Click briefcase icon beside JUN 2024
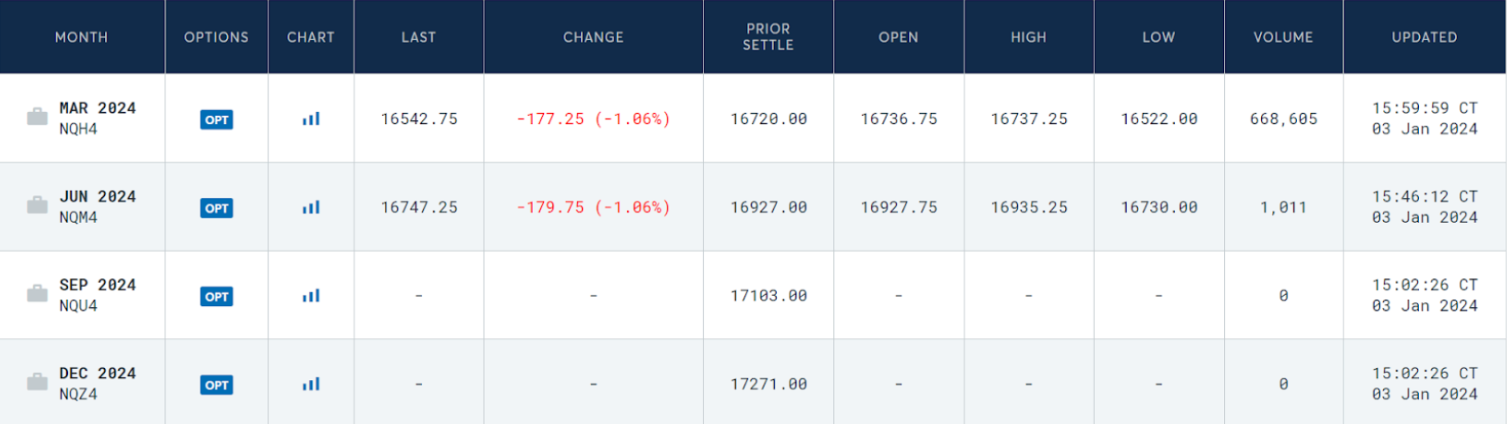Viewport: 1507px width, 424px height. coord(37,206)
